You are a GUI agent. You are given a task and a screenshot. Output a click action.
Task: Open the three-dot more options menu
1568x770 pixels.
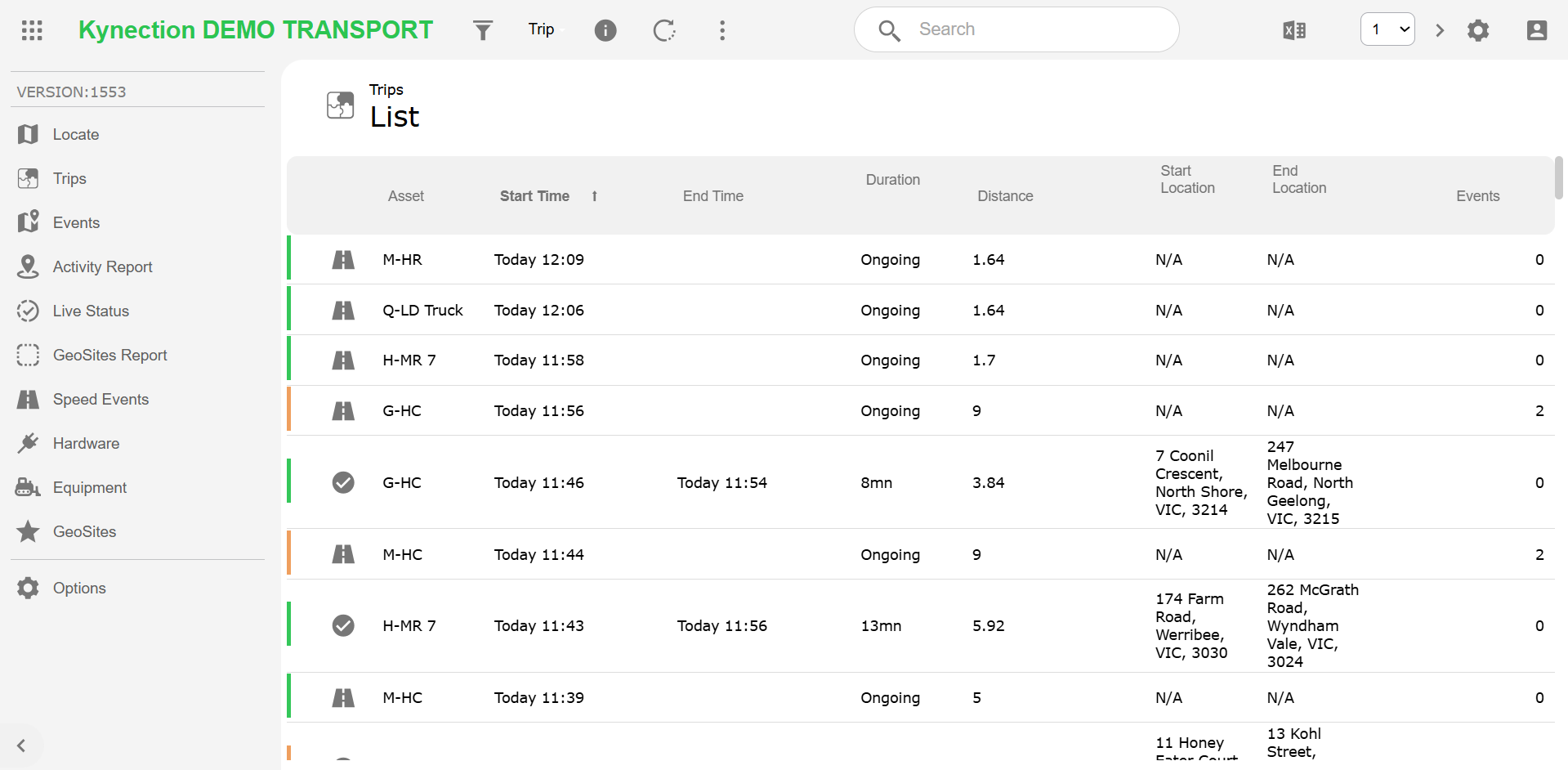click(x=721, y=30)
